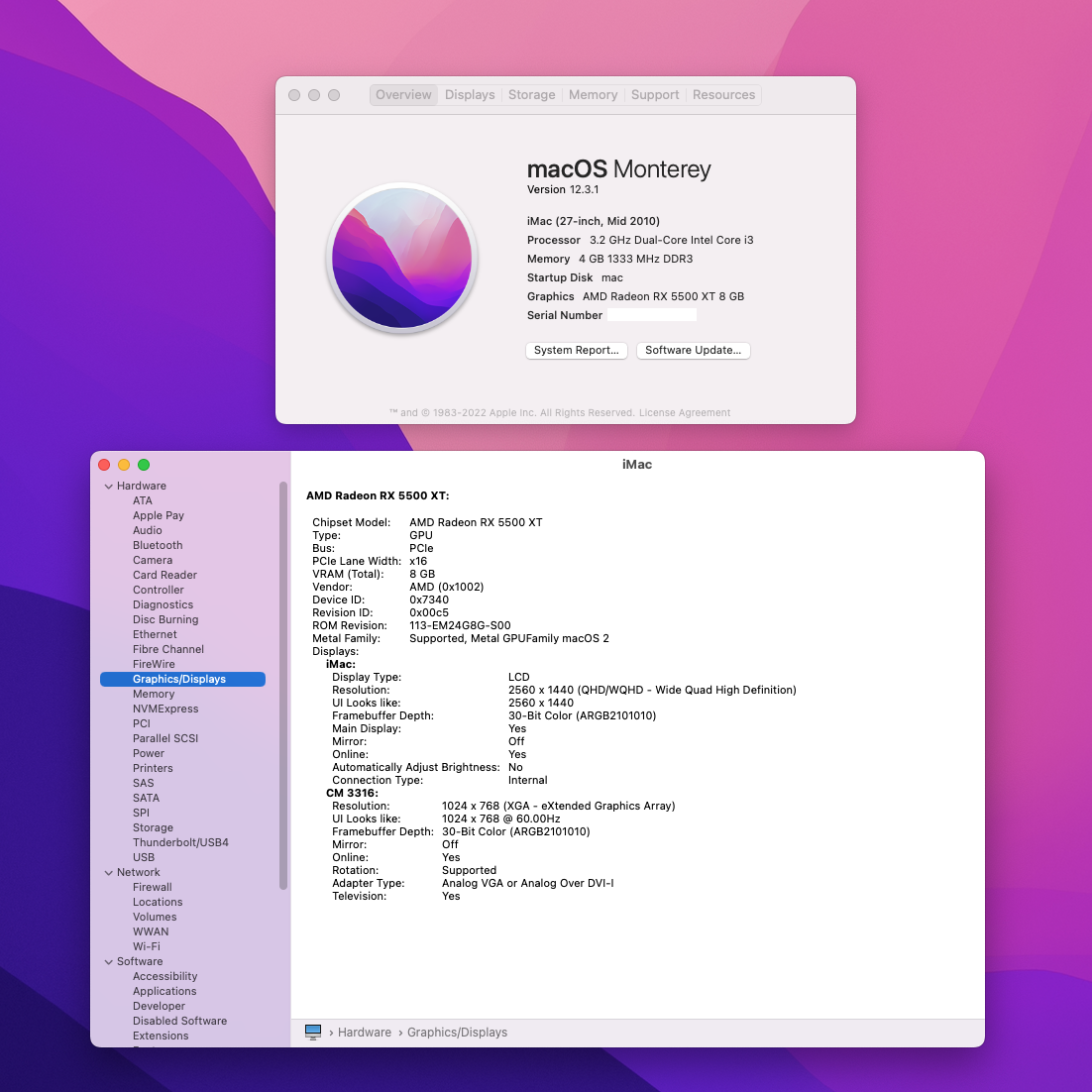
Task: Select Volumes under Network
Action: point(155,918)
